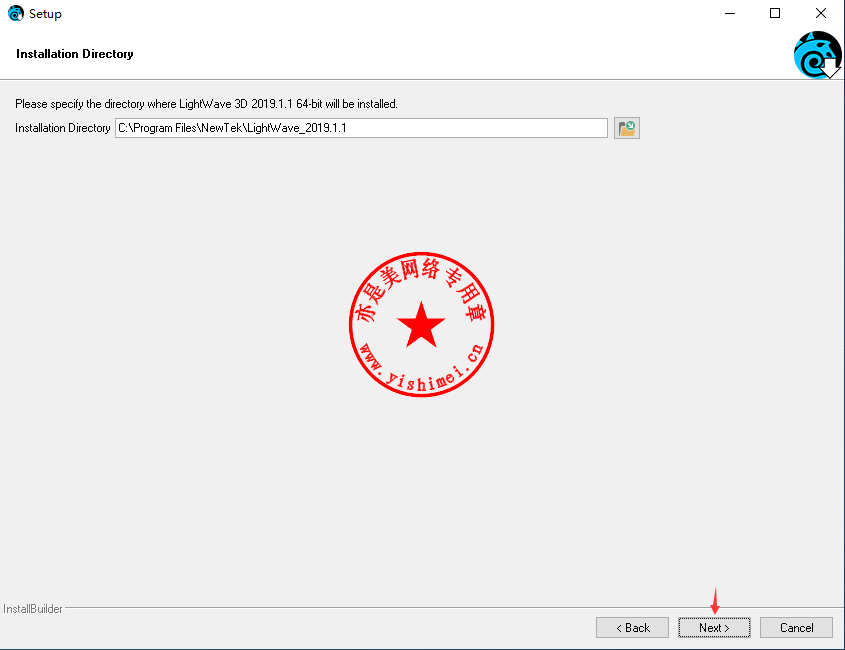
Task: Click the 'InstallBuilder' footer text
Action: 33,609
